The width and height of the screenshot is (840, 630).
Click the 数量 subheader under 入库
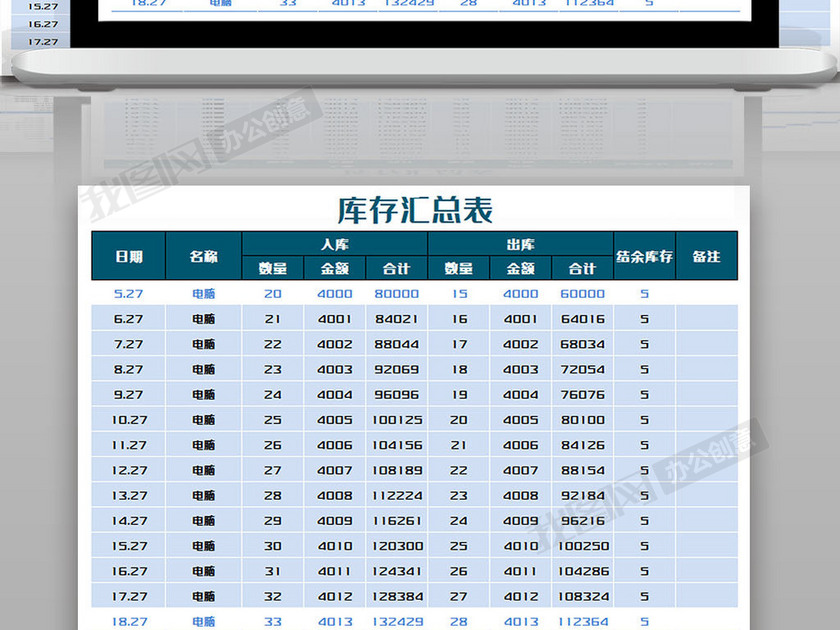273,268
